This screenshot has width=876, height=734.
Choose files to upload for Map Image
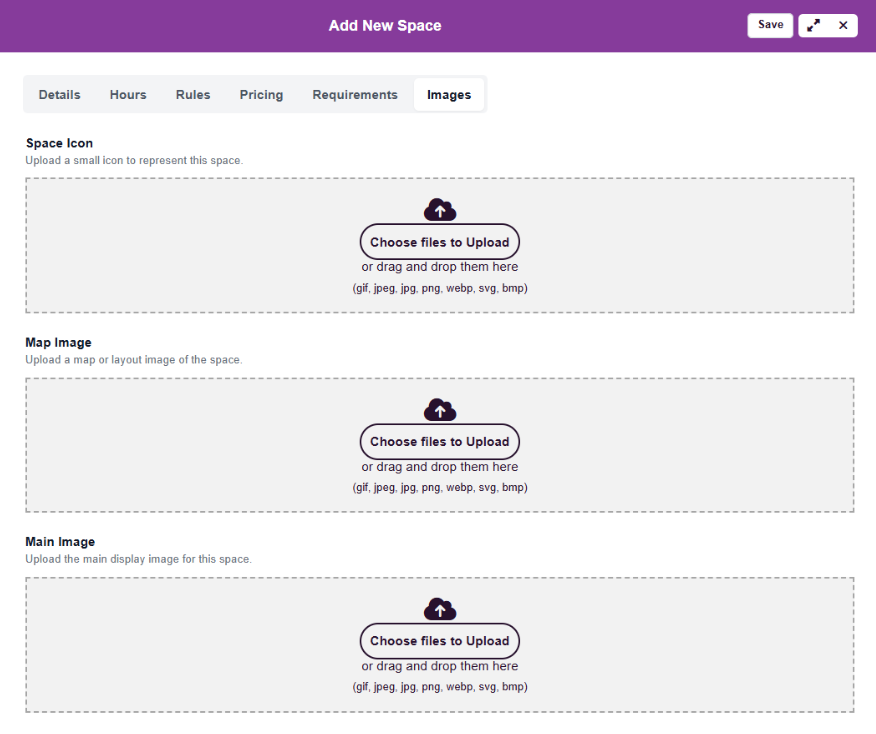coord(440,441)
